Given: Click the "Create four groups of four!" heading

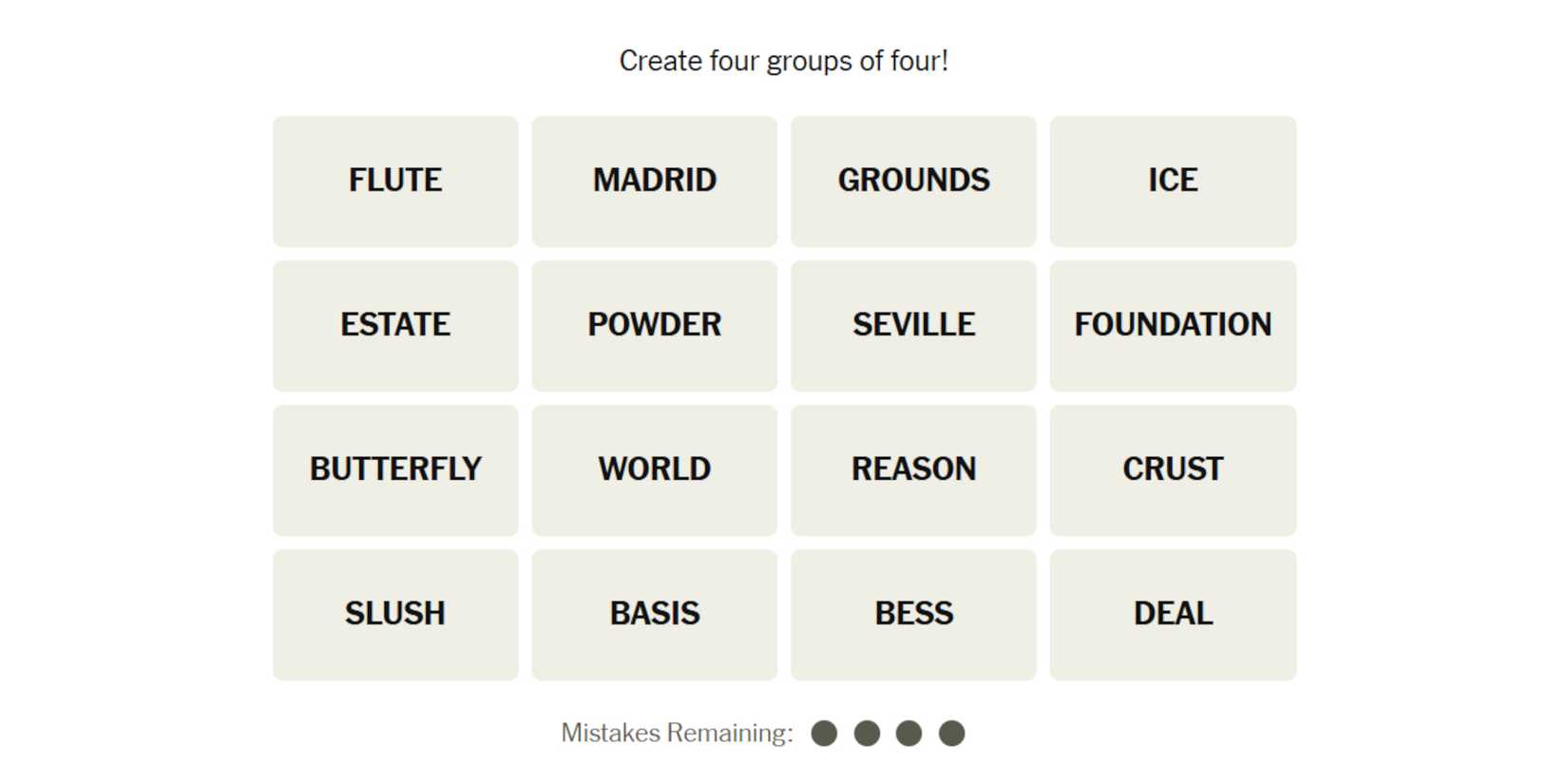Looking at the screenshot, I should [783, 61].
